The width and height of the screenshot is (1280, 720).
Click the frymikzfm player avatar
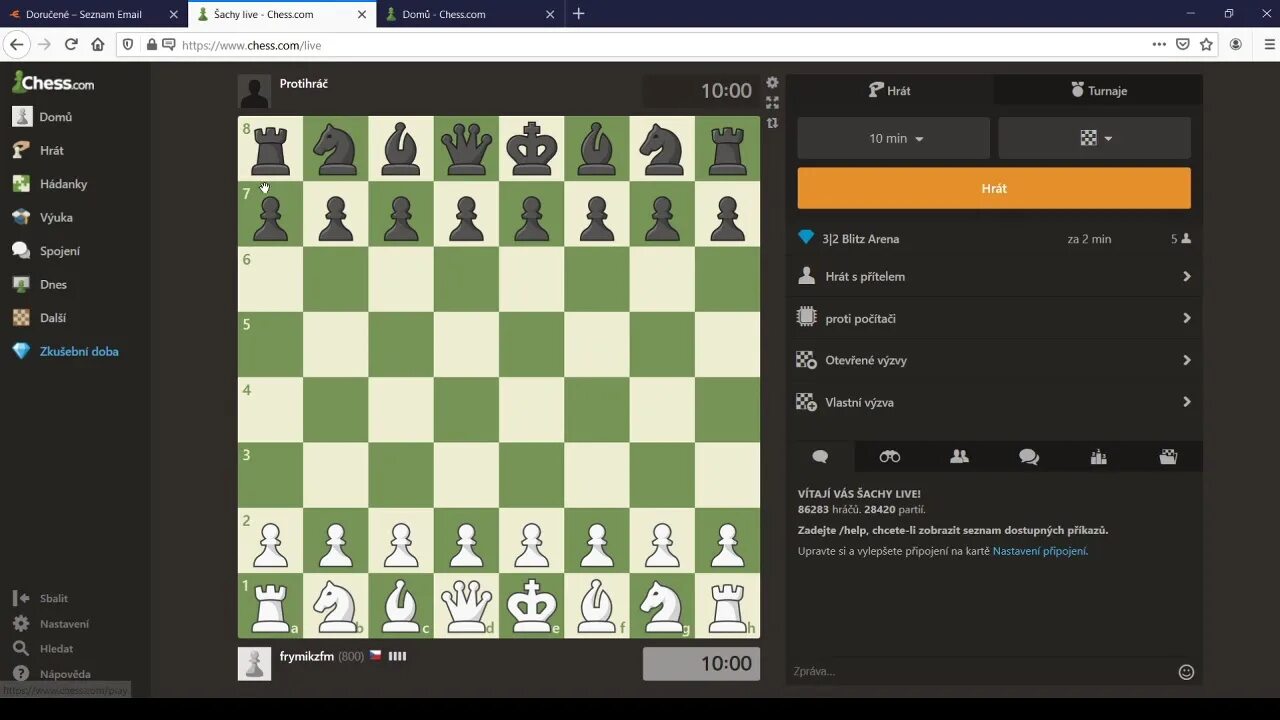(254, 664)
